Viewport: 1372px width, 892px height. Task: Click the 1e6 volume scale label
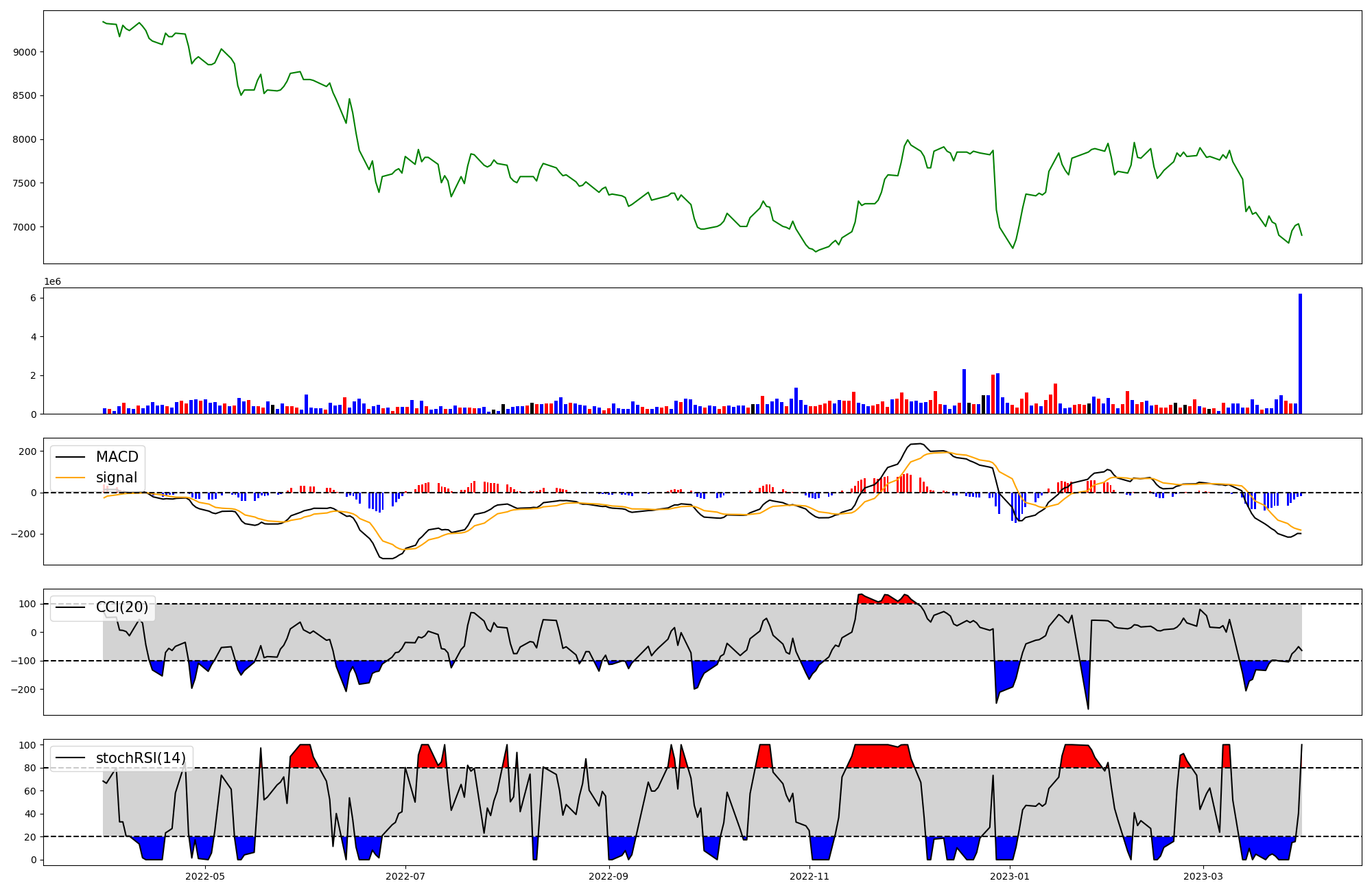(x=52, y=282)
